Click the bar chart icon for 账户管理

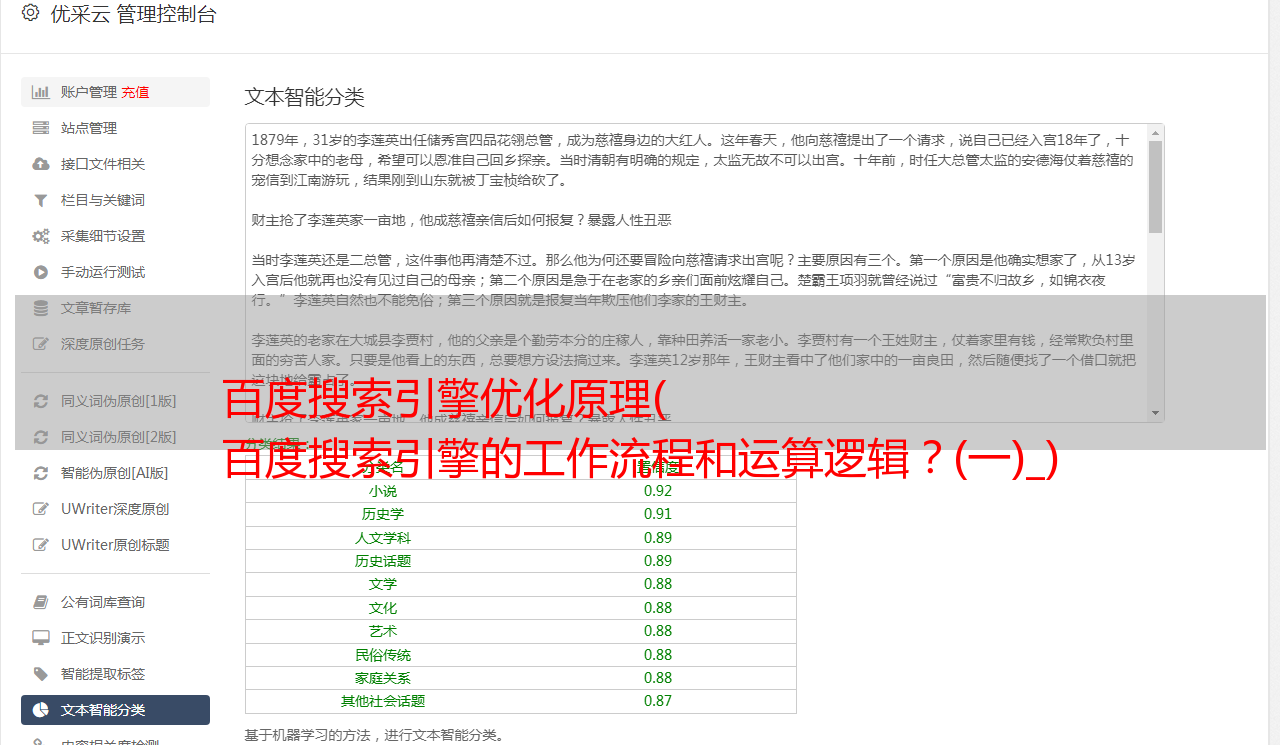point(41,92)
